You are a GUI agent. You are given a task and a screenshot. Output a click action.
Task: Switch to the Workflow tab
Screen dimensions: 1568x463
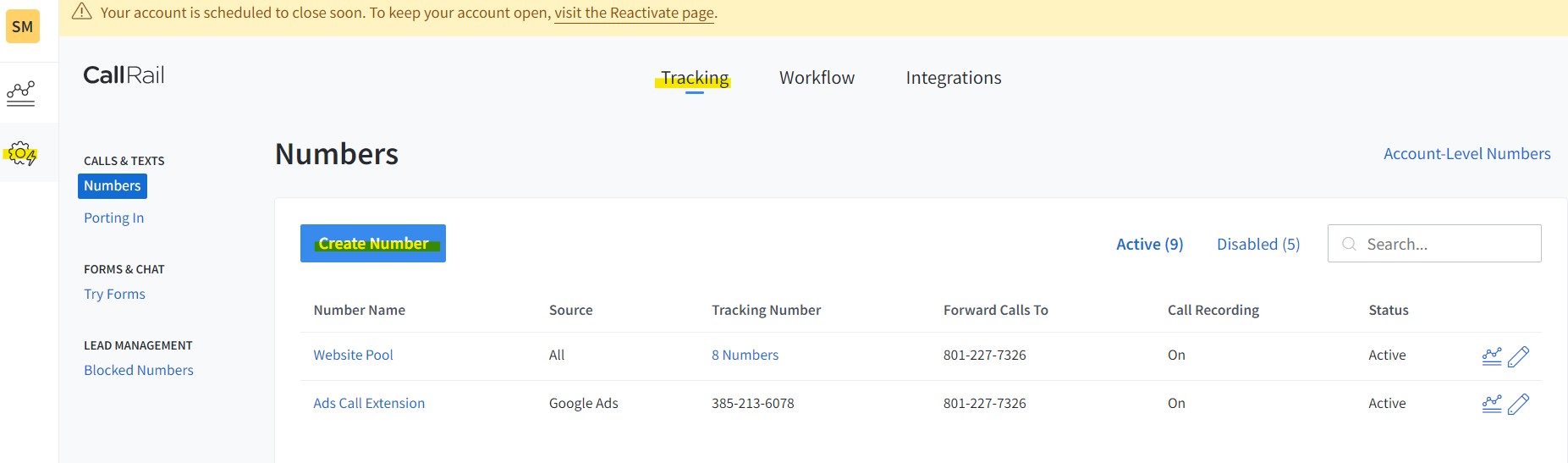[817, 78]
